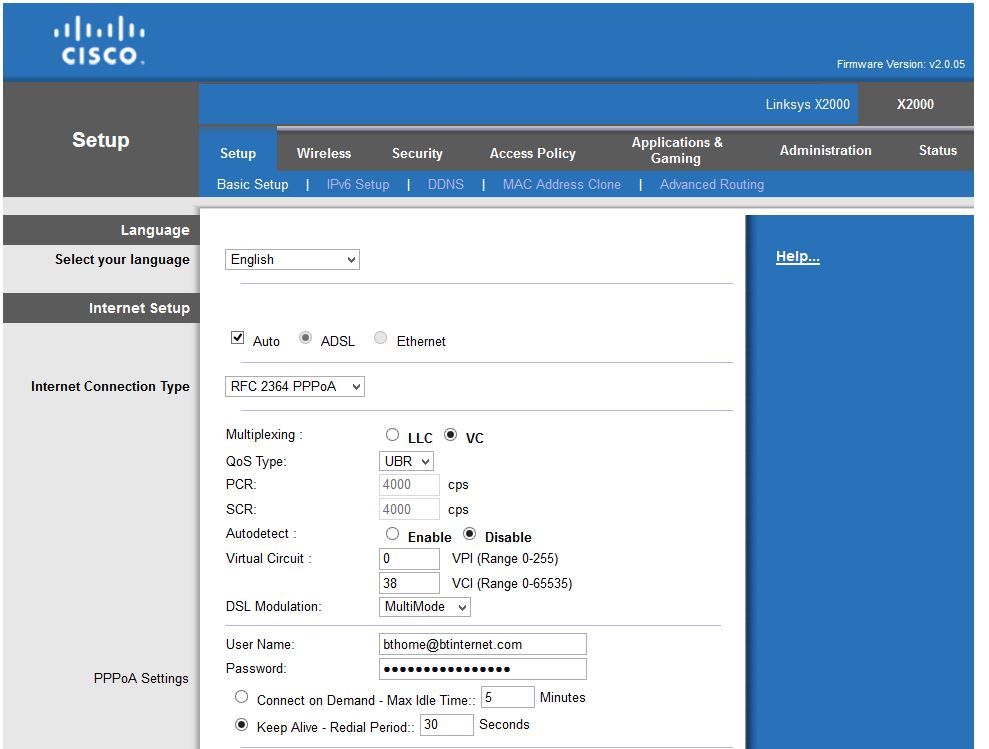
Task: Open DDNS settings page
Action: [x=445, y=184]
